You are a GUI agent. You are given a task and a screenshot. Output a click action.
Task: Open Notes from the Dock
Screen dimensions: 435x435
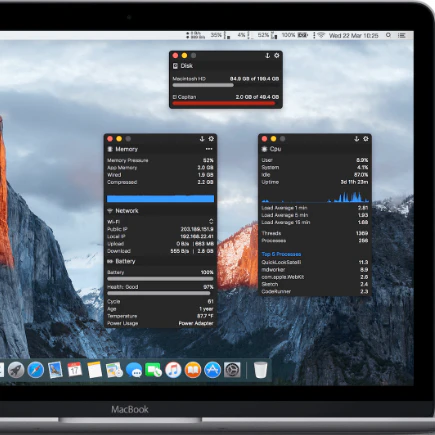[x=94, y=370]
